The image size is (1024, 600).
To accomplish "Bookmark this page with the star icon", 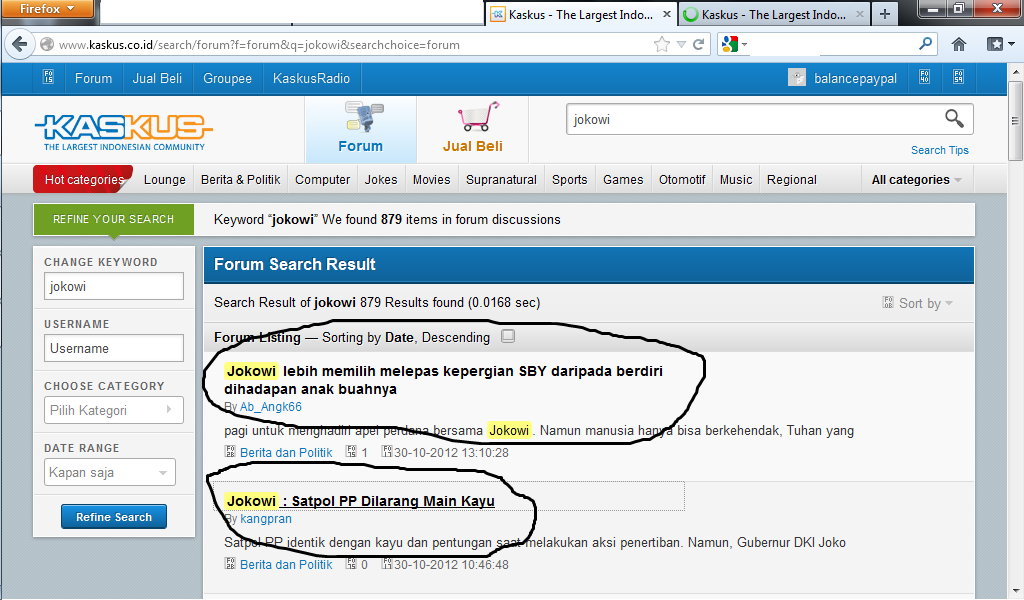I will tap(662, 45).
